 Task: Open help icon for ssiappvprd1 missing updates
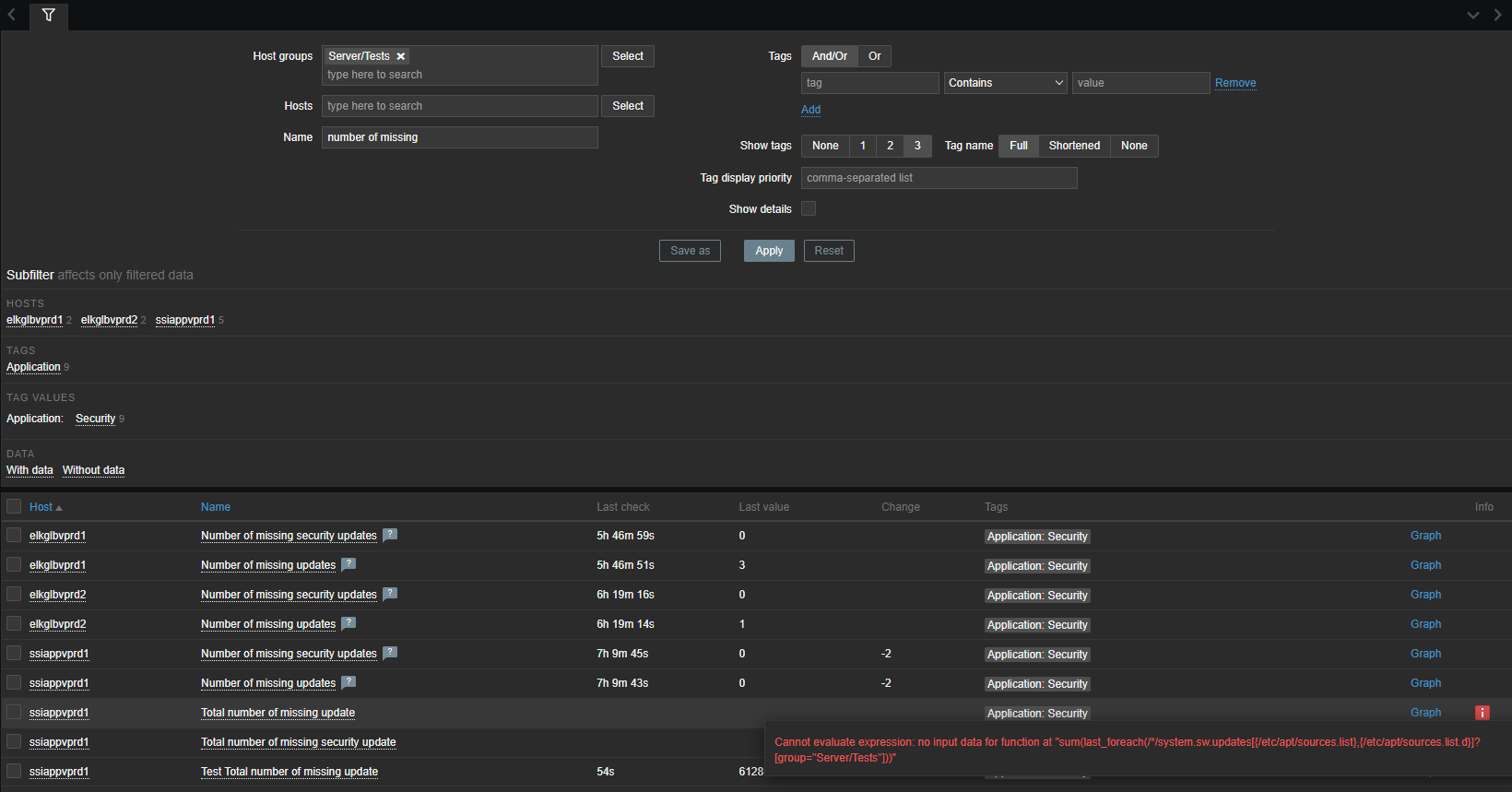click(x=348, y=682)
